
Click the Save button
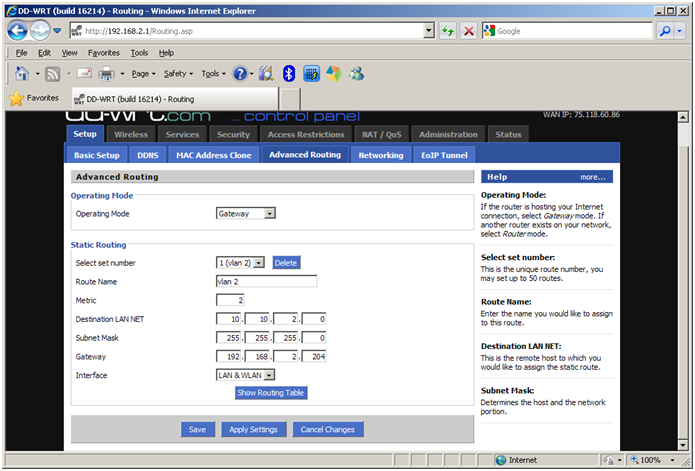tap(198, 429)
